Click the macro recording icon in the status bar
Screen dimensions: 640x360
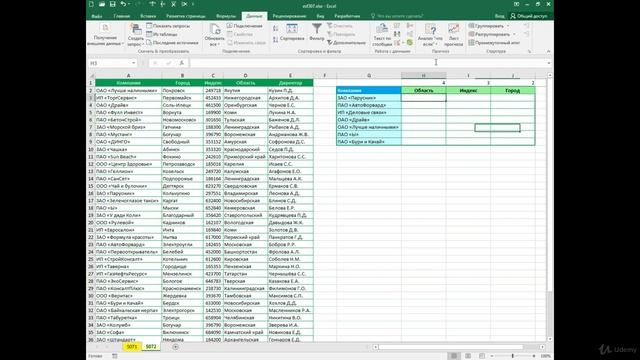(115, 356)
